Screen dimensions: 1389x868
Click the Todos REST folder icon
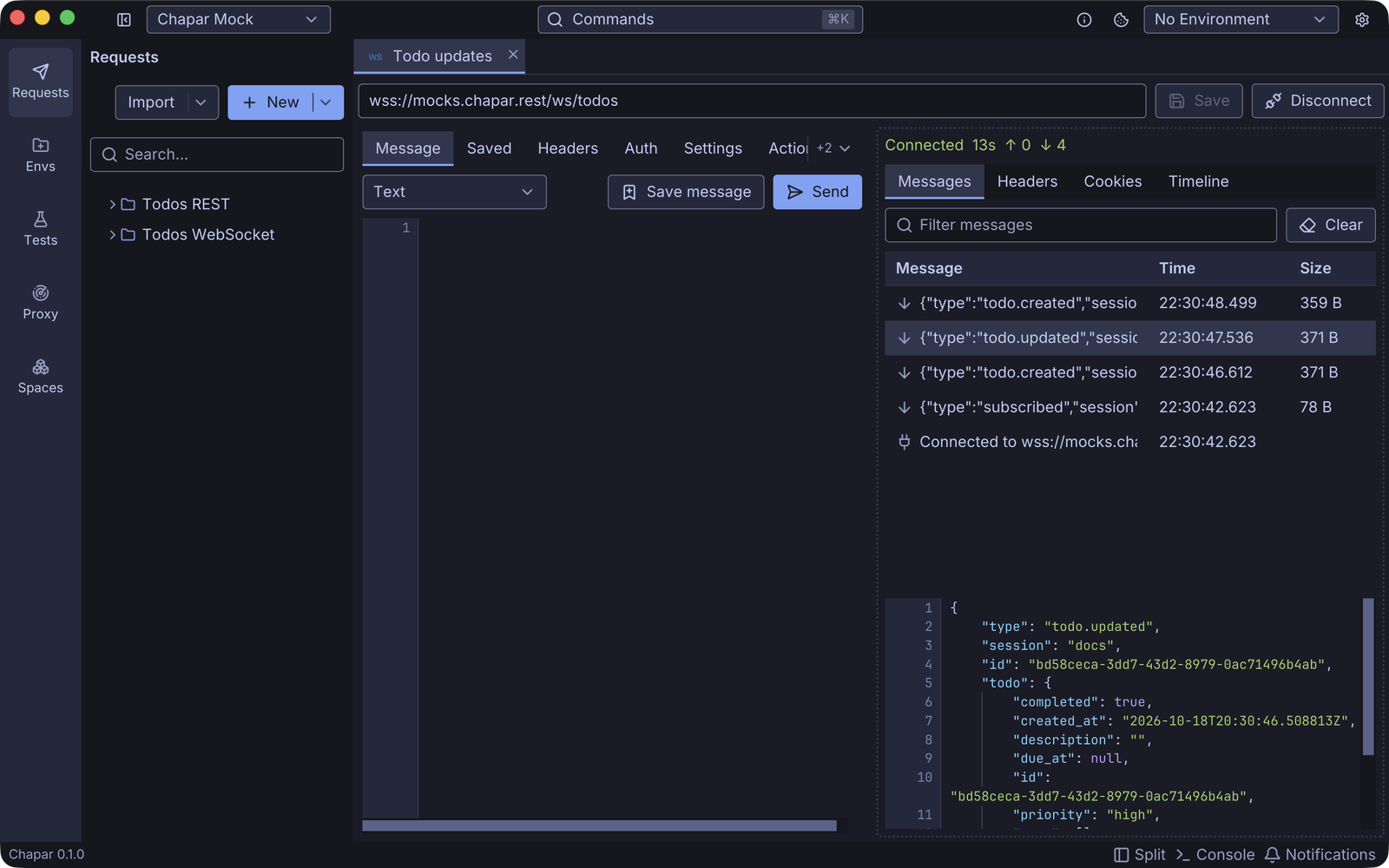[x=128, y=204]
